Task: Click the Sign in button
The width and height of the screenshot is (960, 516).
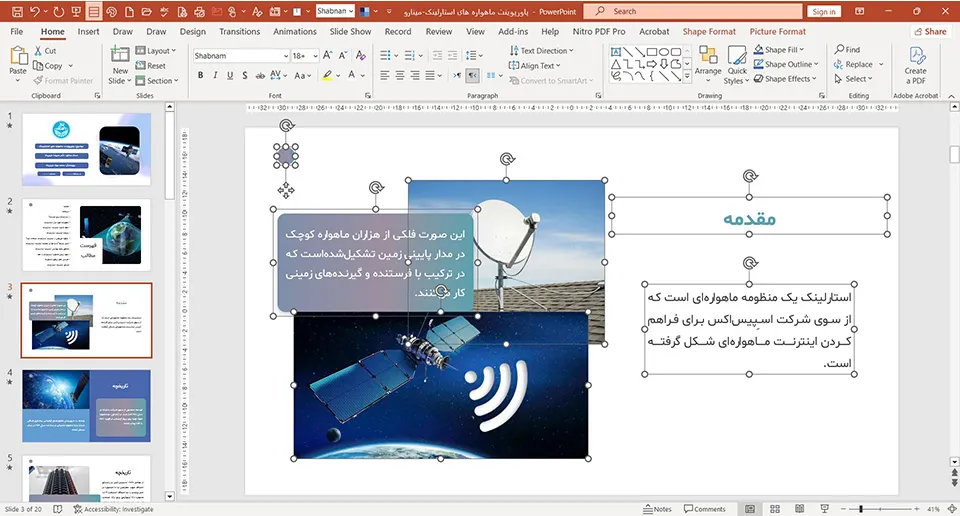Action: 823,12
